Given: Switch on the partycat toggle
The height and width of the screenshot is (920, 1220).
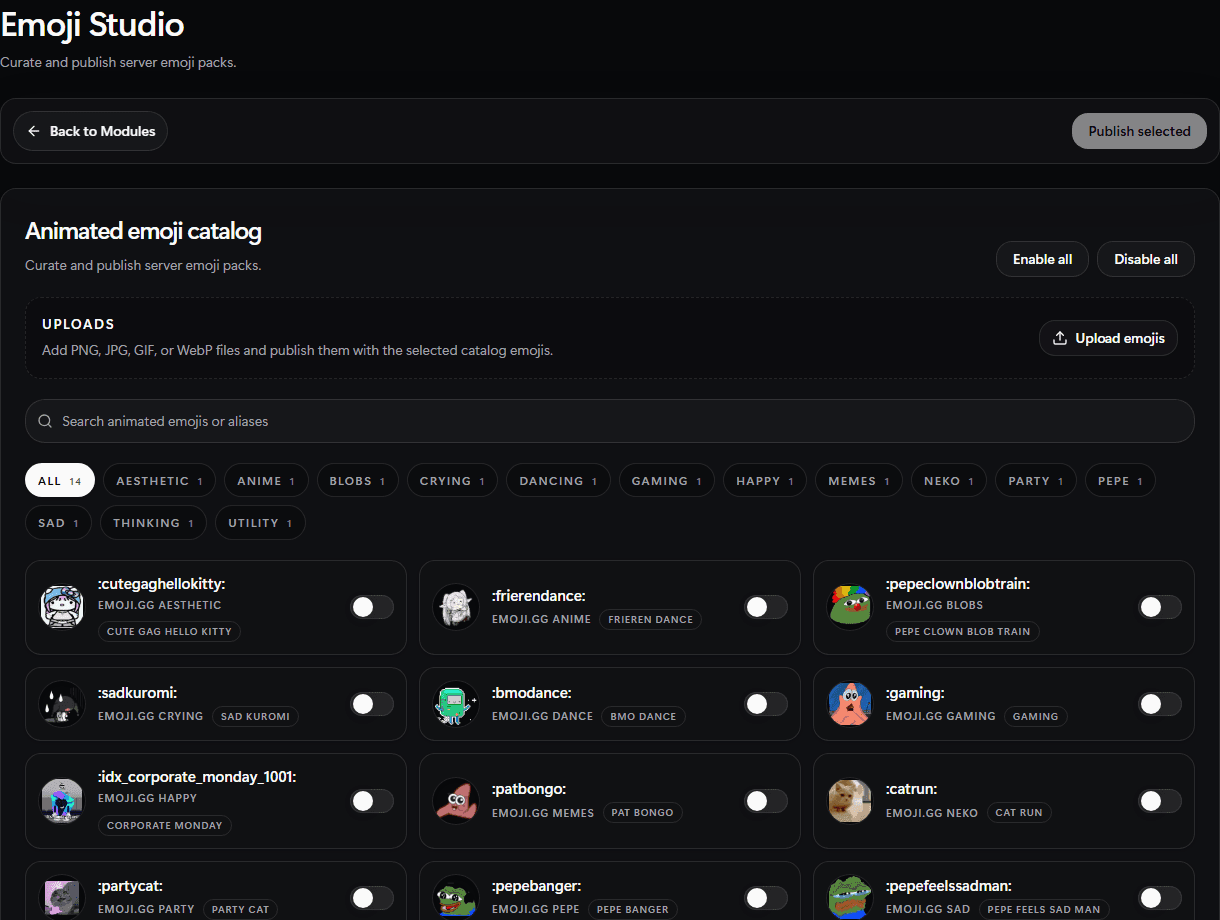Looking at the screenshot, I should pos(372,898).
